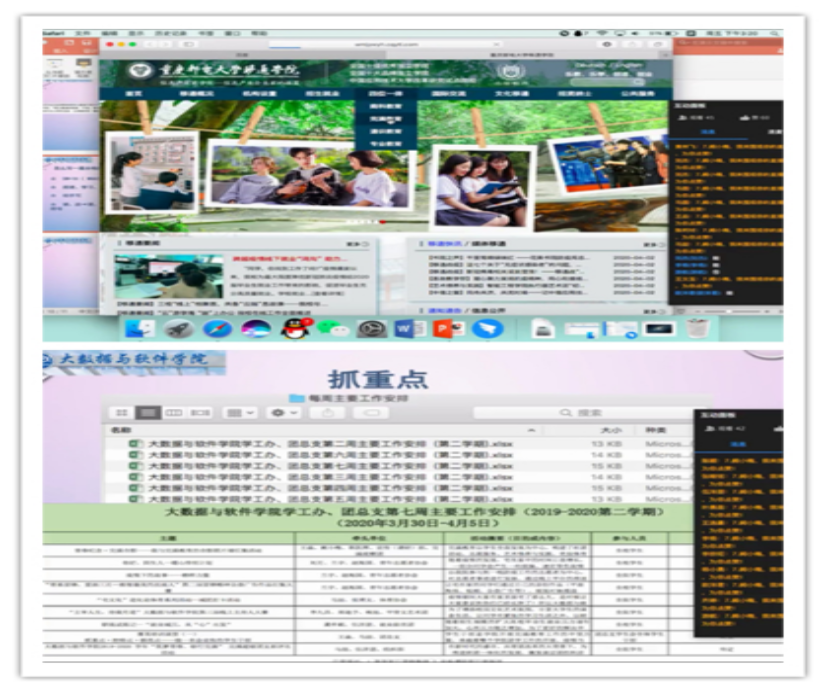Open the Finder gear action dropdown
The height and width of the screenshot is (693, 830).
click(x=284, y=412)
